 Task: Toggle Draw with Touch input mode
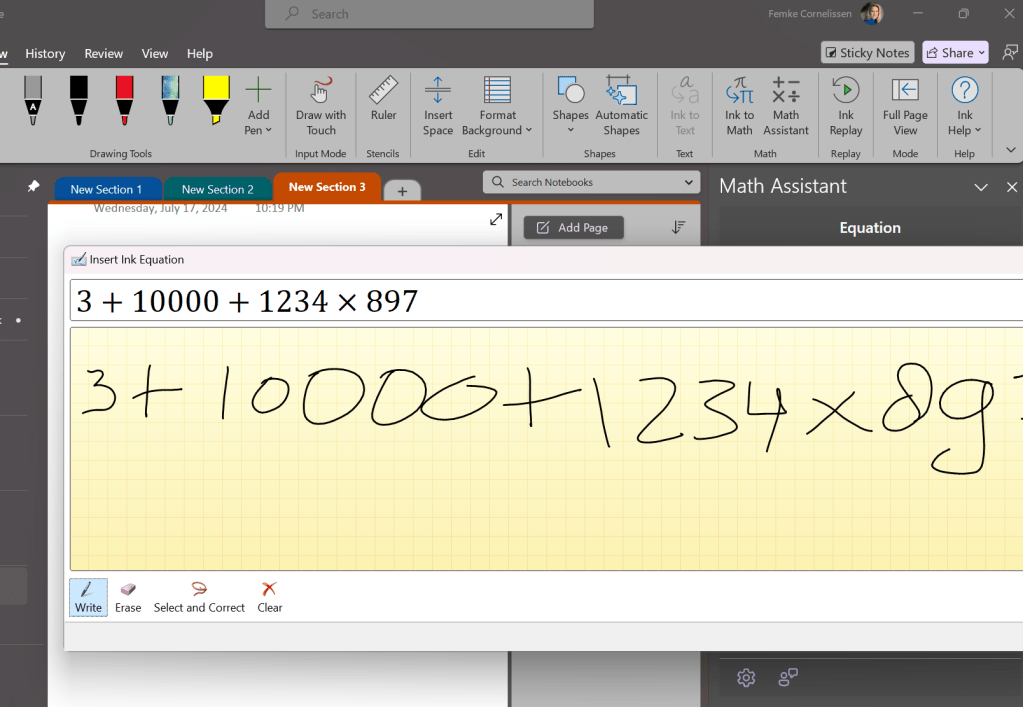(321, 106)
